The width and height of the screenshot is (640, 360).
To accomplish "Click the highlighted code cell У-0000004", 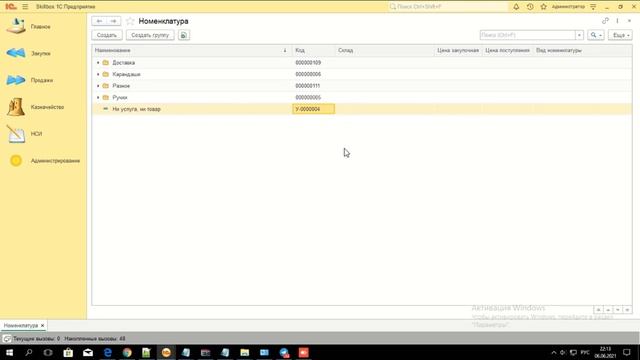I will tap(313, 109).
